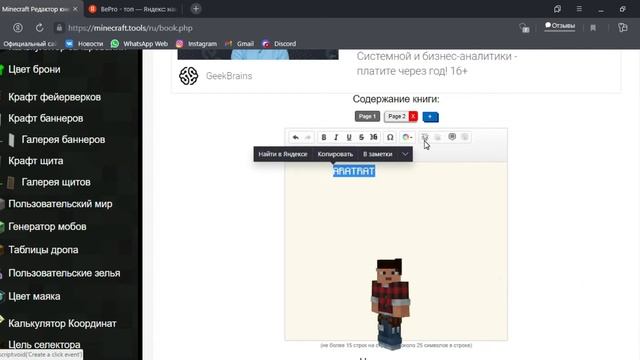Click the GeekBrains ad logo
This screenshot has width=640, height=360.
click(x=189, y=76)
